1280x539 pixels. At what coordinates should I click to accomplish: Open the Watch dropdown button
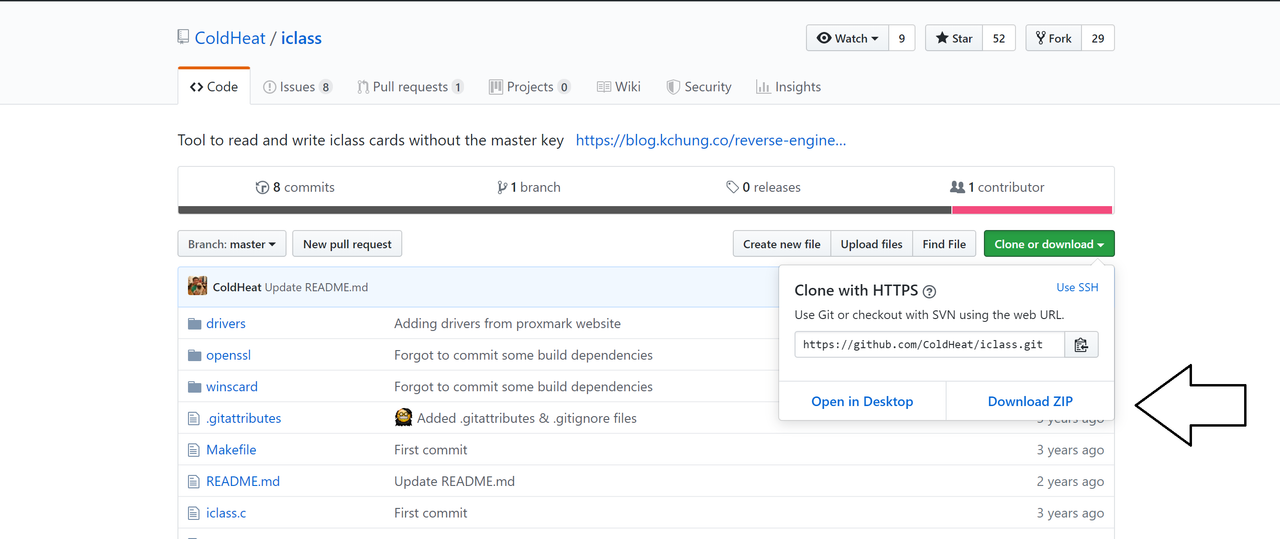[847, 38]
